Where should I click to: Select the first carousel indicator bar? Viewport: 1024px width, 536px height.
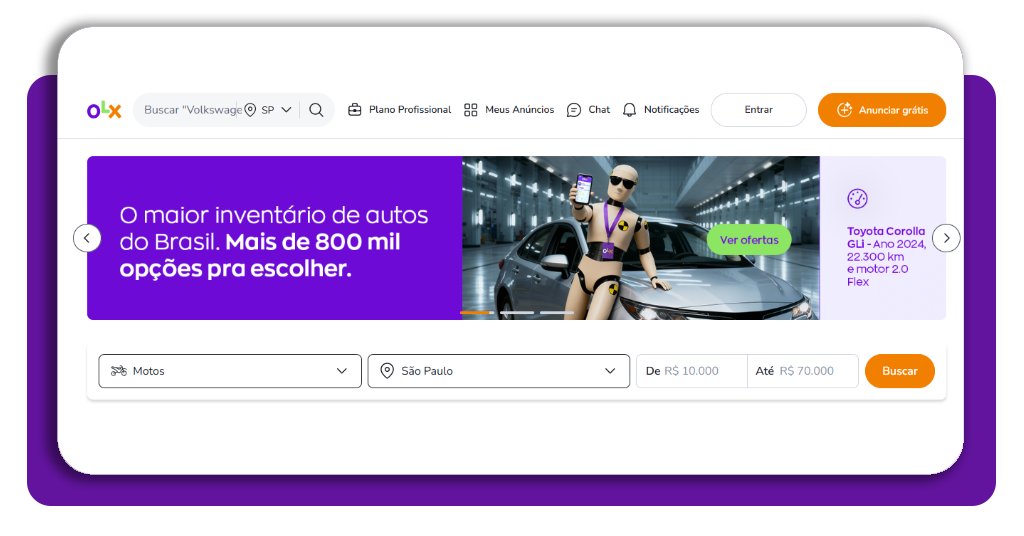pyautogui.click(x=477, y=313)
